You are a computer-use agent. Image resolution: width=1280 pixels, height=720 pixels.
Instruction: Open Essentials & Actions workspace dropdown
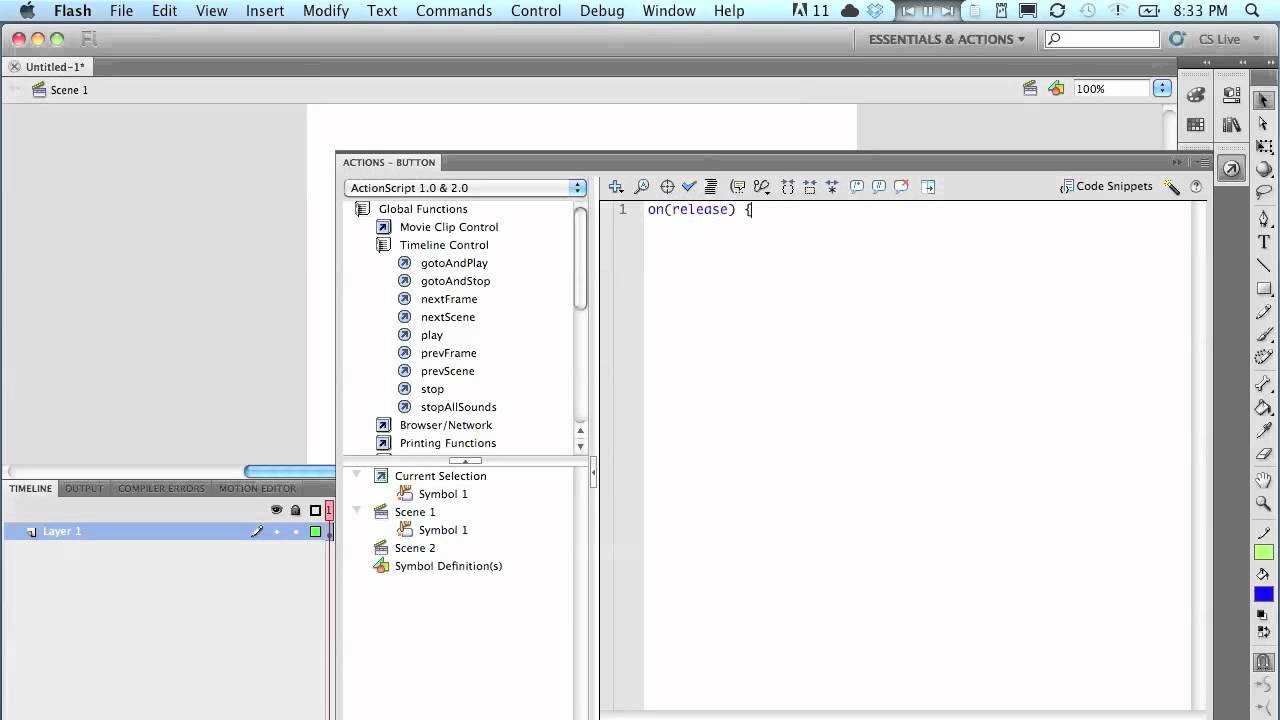click(946, 39)
